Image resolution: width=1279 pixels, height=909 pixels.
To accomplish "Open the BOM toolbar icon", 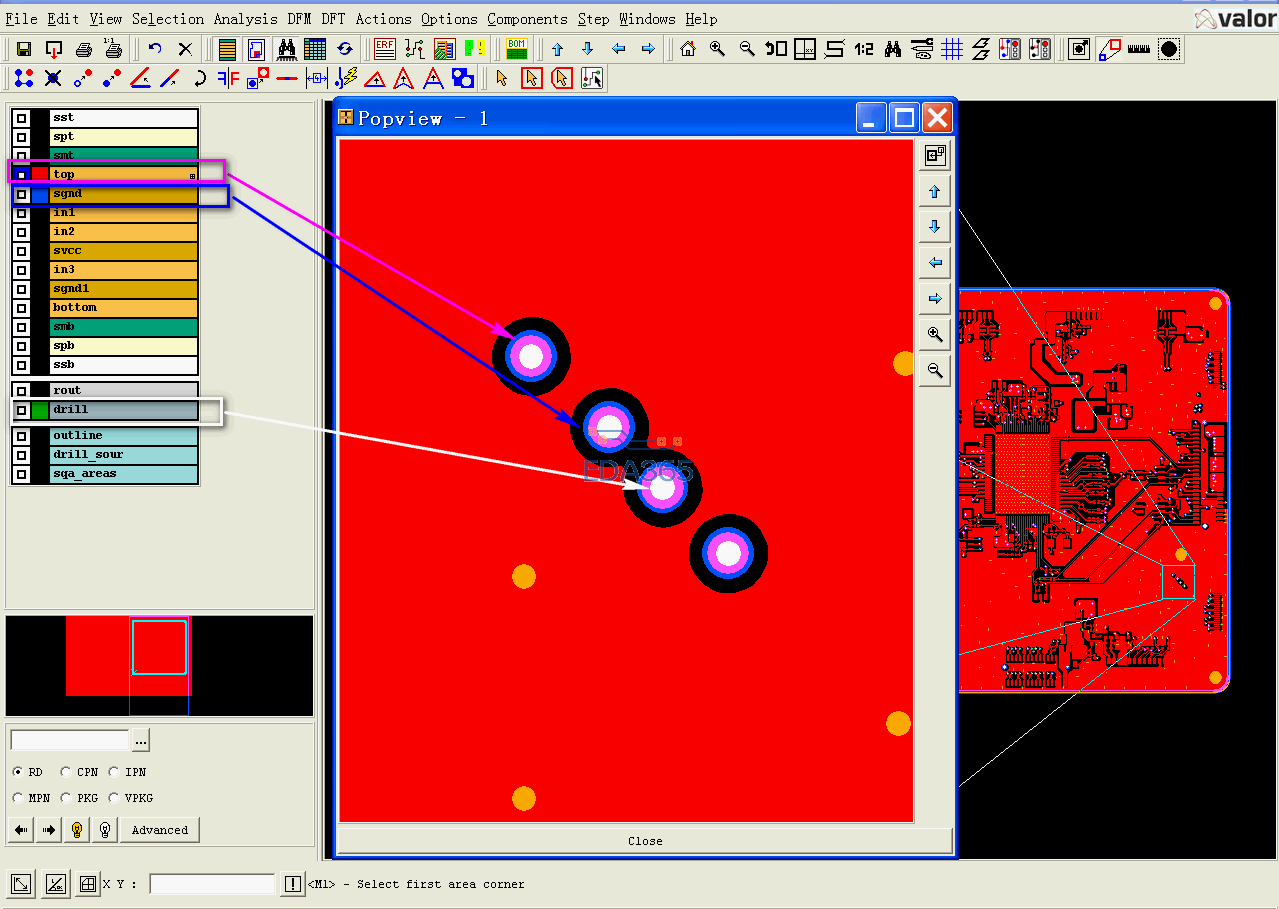I will click(517, 48).
